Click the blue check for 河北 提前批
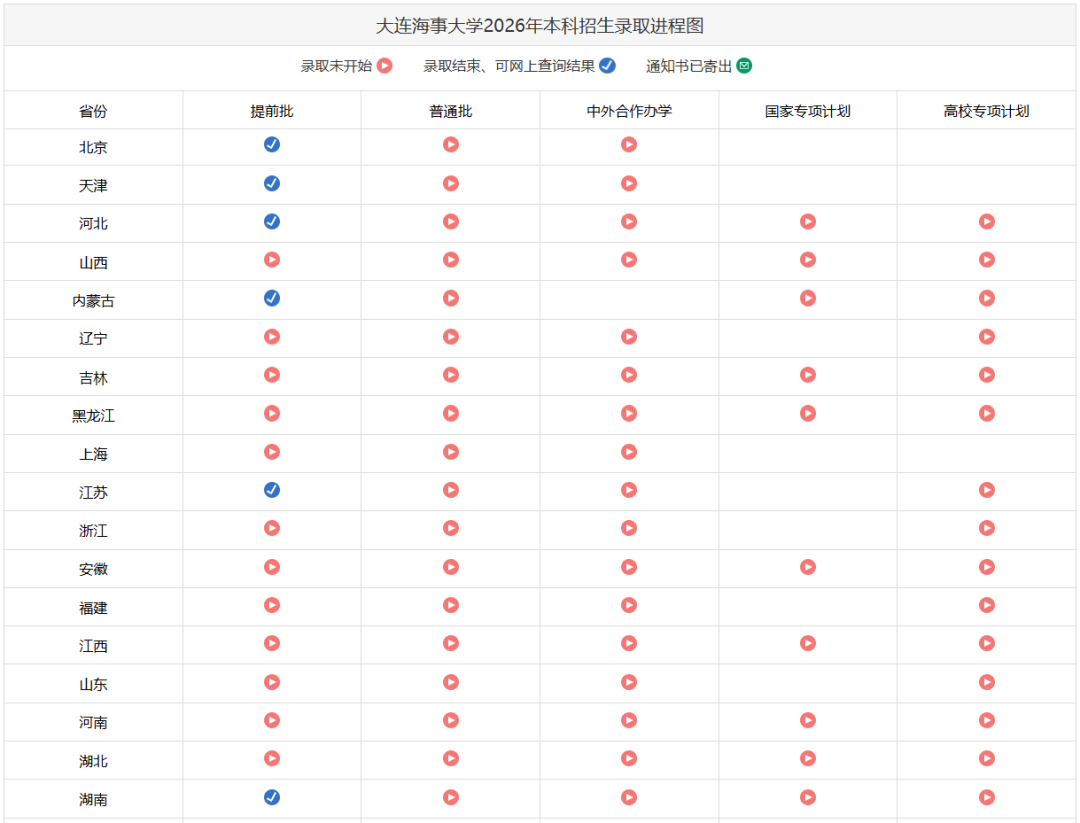Image resolution: width=1080 pixels, height=823 pixels. point(272,222)
